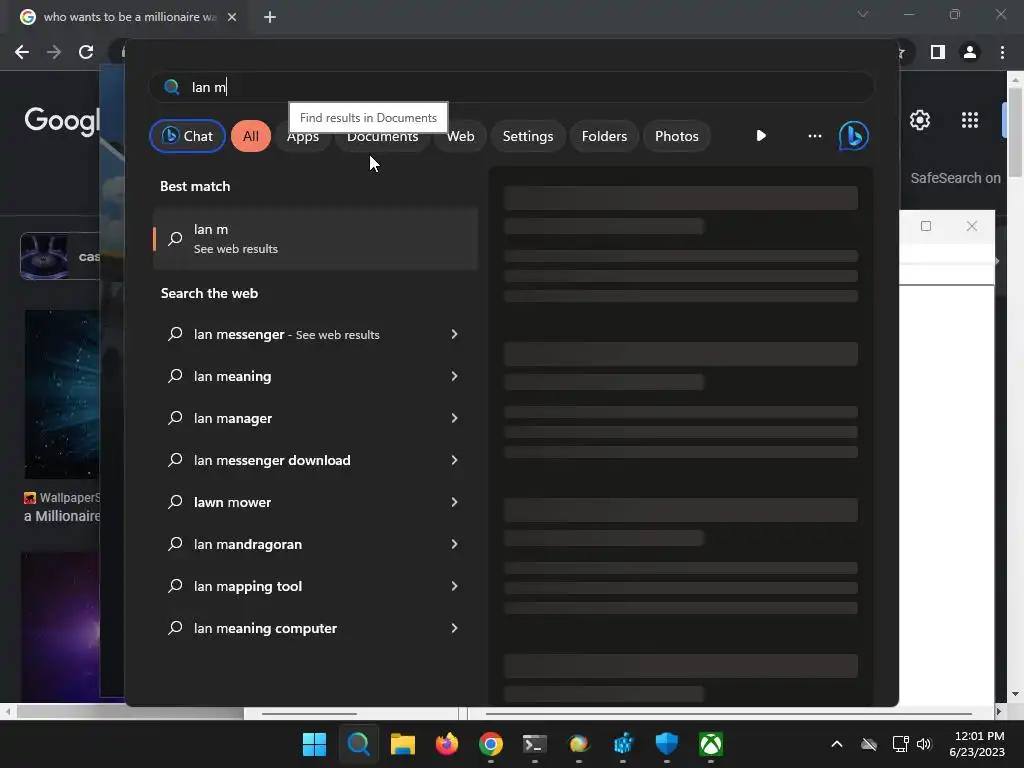Close the millionaire wallpaper tab
This screenshot has height=768, width=1024.
(x=232, y=17)
